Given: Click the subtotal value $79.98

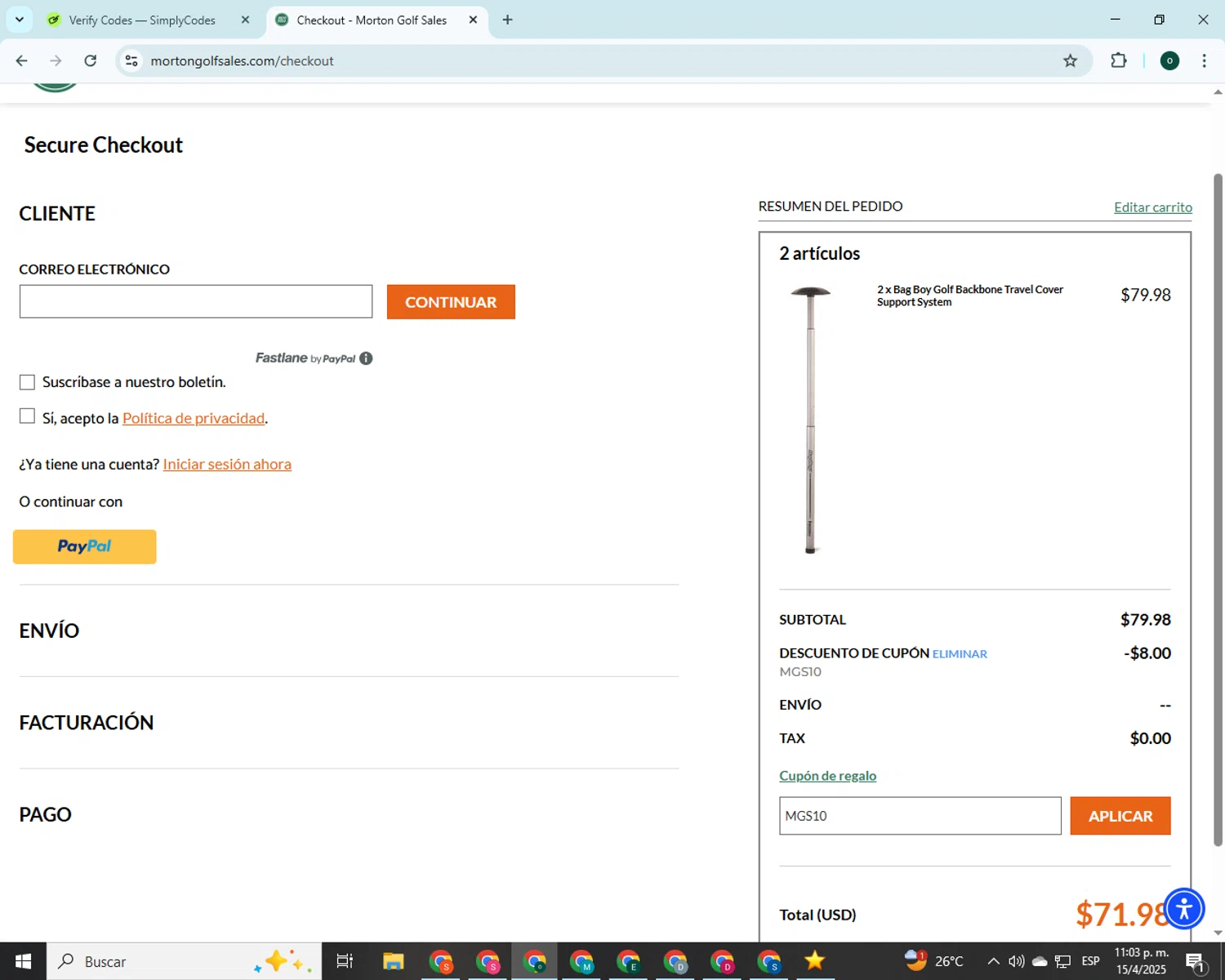Looking at the screenshot, I should (x=1146, y=620).
